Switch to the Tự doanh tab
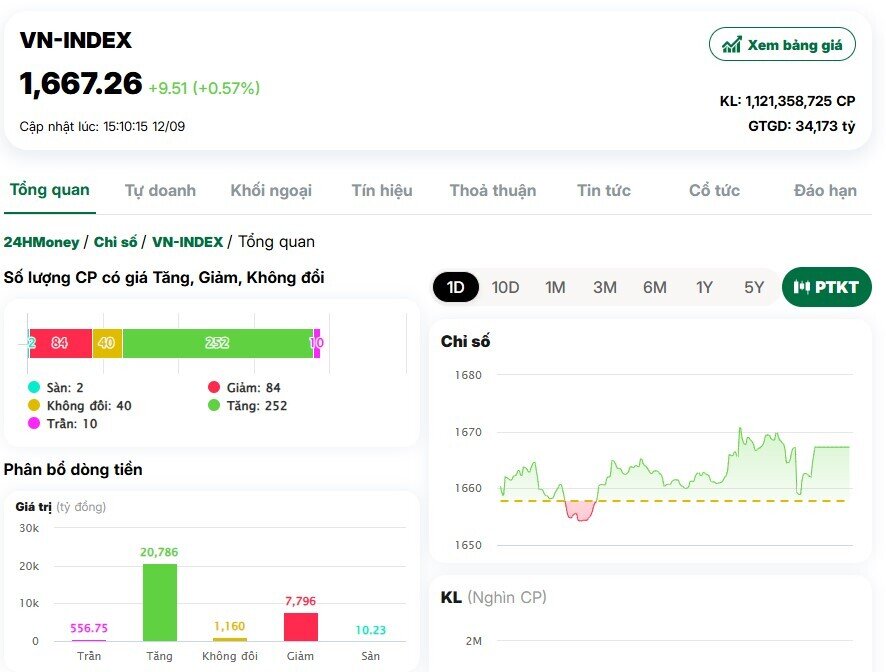 [160, 190]
